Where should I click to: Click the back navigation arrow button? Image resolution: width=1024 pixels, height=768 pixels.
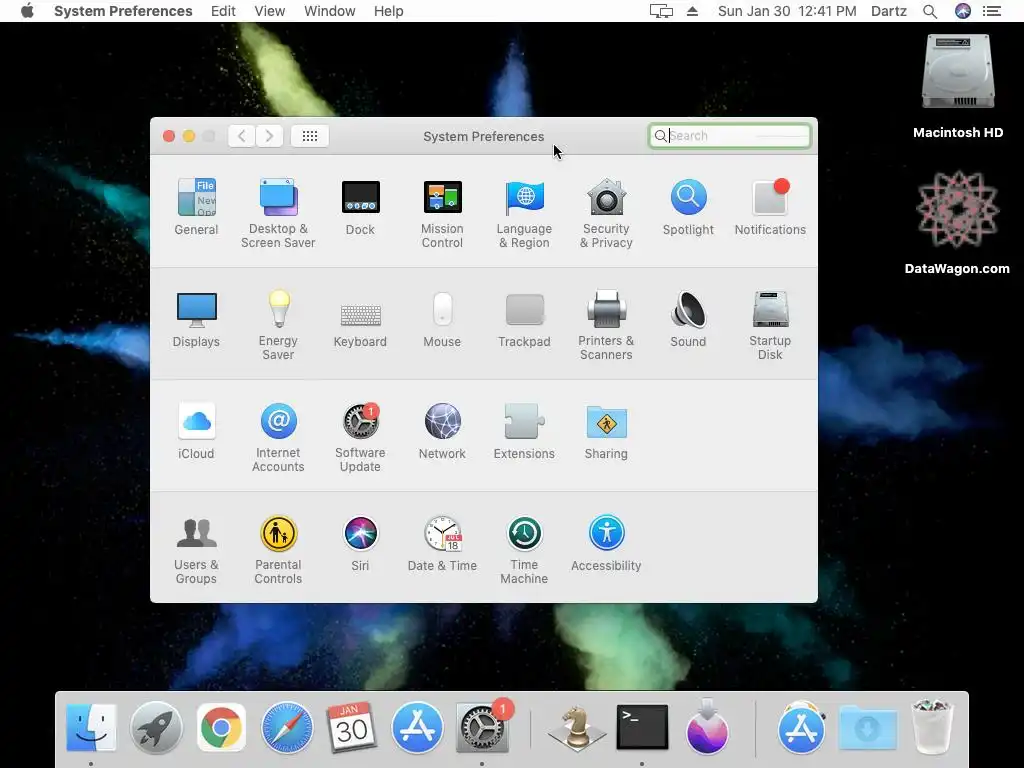pos(242,136)
